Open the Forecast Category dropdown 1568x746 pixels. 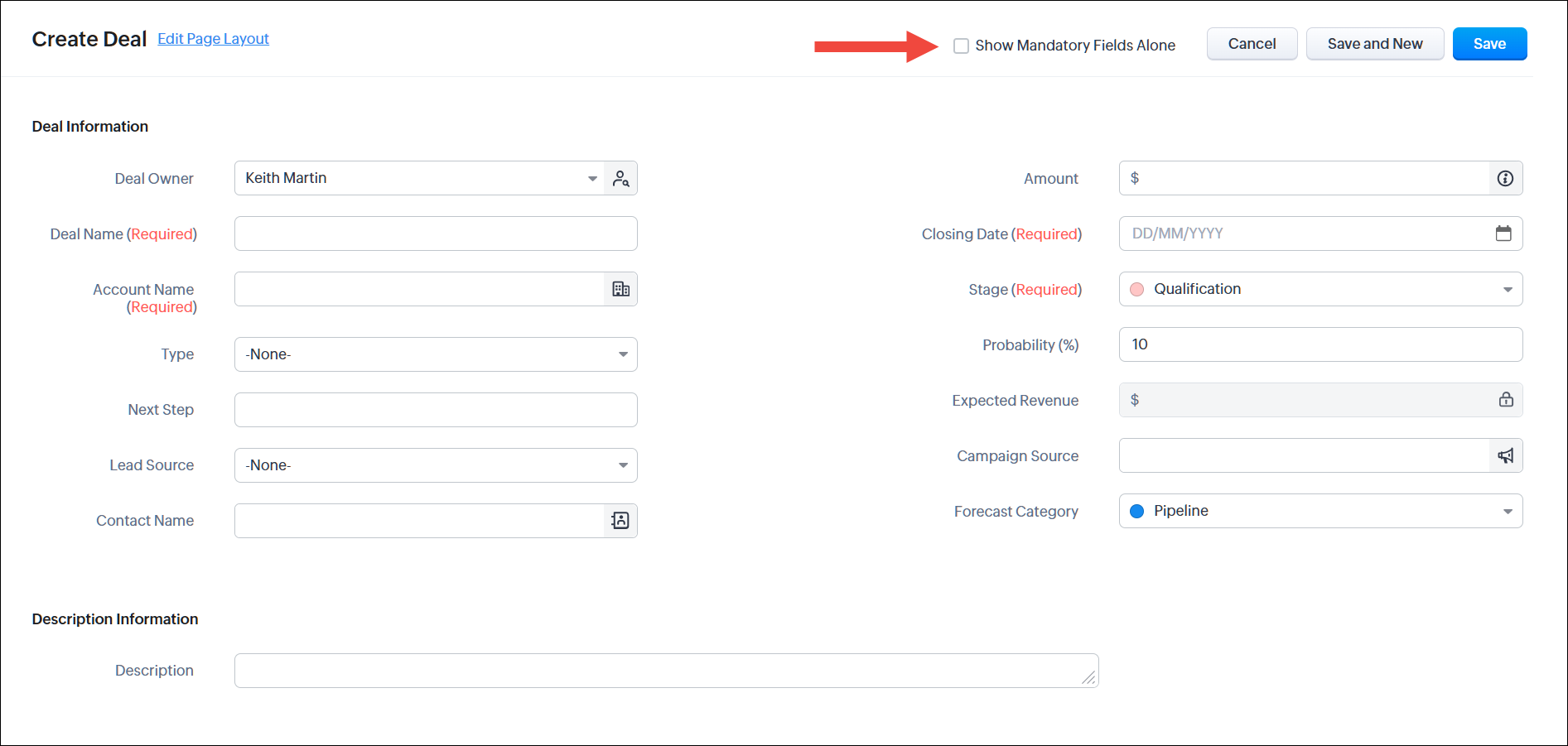pyautogui.click(x=1508, y=510)
